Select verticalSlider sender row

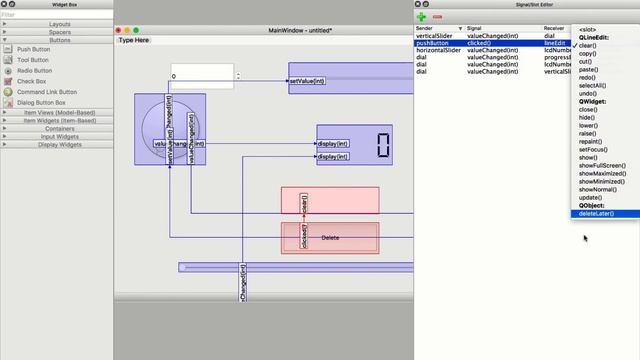point(492,36)
